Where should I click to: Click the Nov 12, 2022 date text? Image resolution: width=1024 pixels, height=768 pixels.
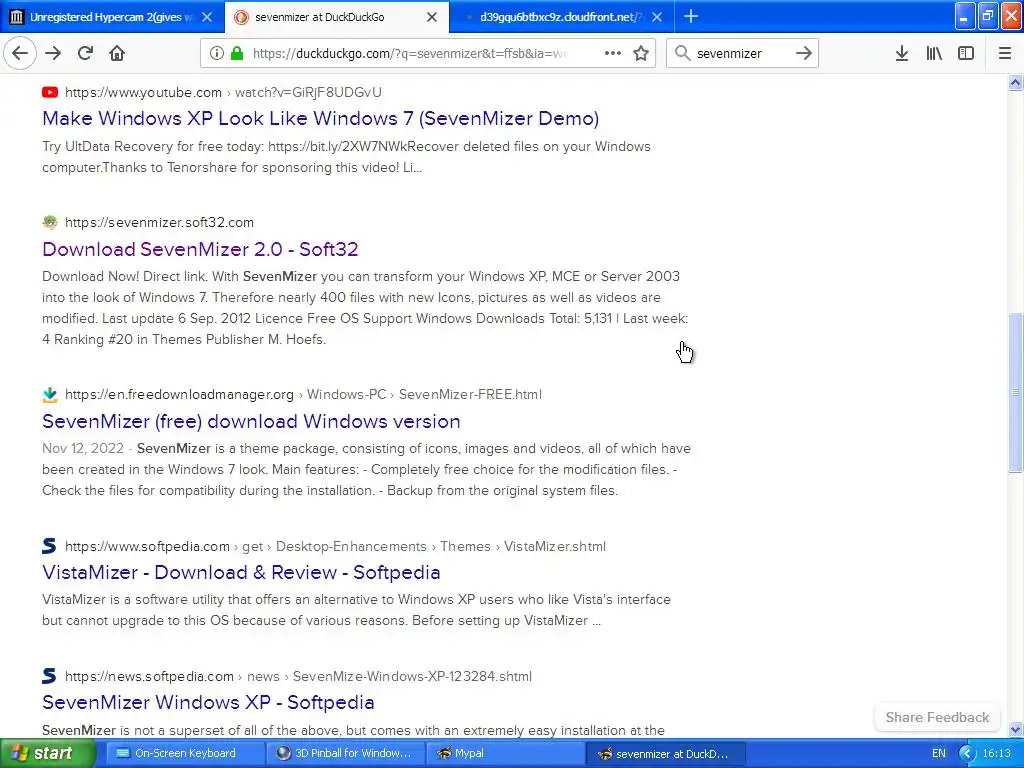point(83,449)
